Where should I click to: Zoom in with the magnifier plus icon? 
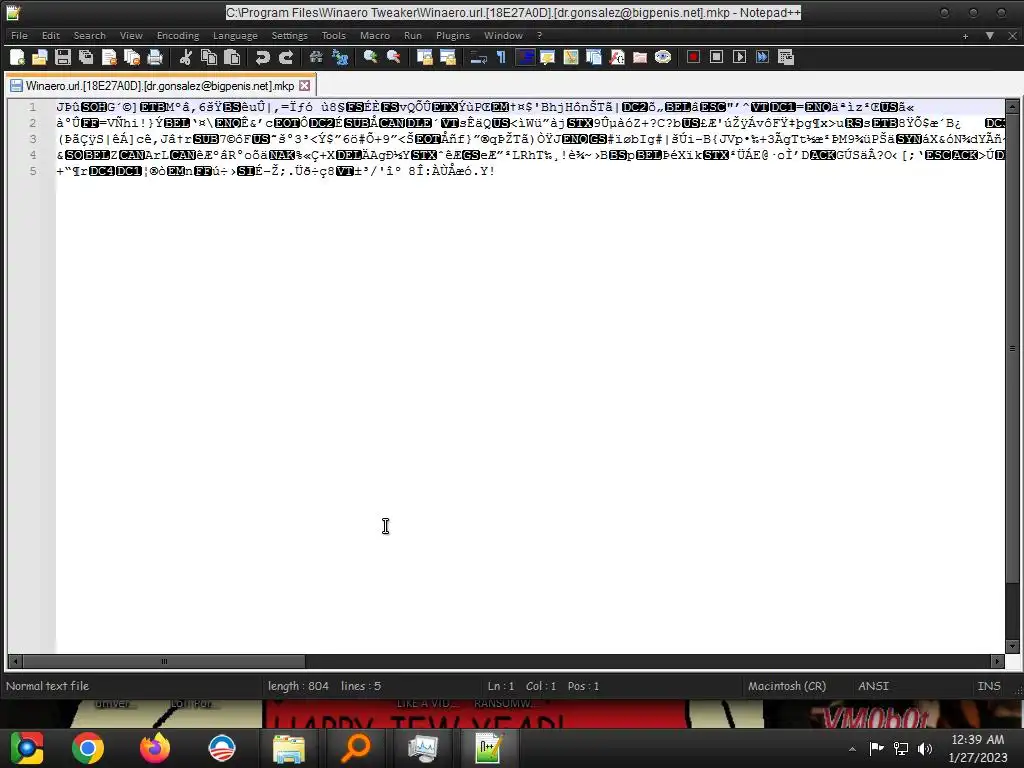(370, 57)
